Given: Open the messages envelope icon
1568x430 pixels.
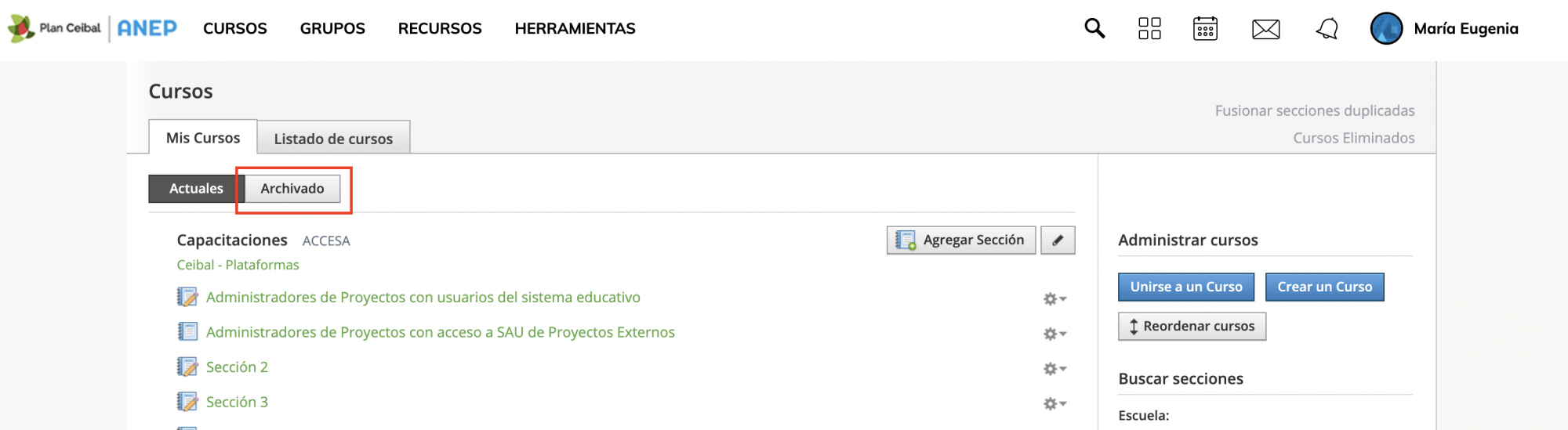Looking at the screenshot, I should tap(1265, 30).
